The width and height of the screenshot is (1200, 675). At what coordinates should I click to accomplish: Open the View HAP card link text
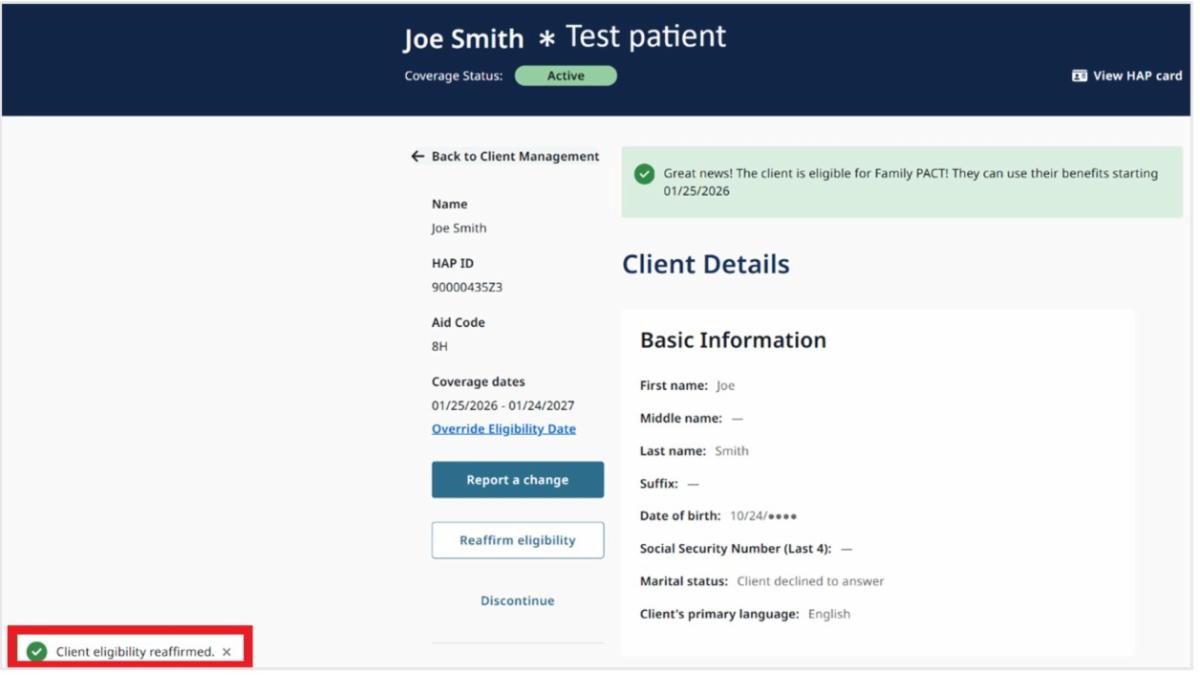(x=1137, y=76)
